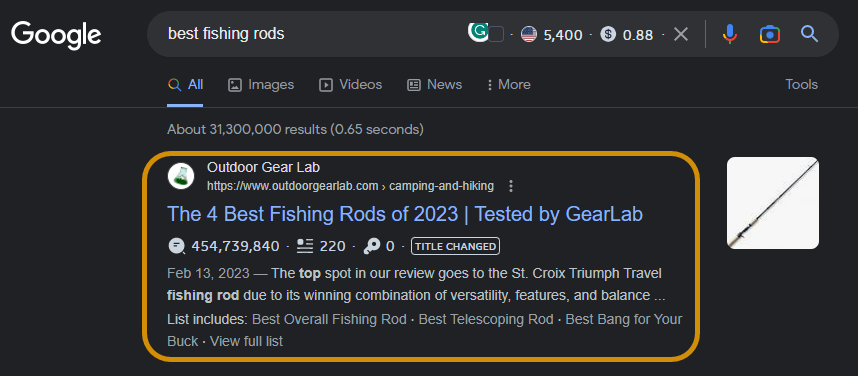Start voice search with the microphone
858x376 pixels.
pos(729,34)
